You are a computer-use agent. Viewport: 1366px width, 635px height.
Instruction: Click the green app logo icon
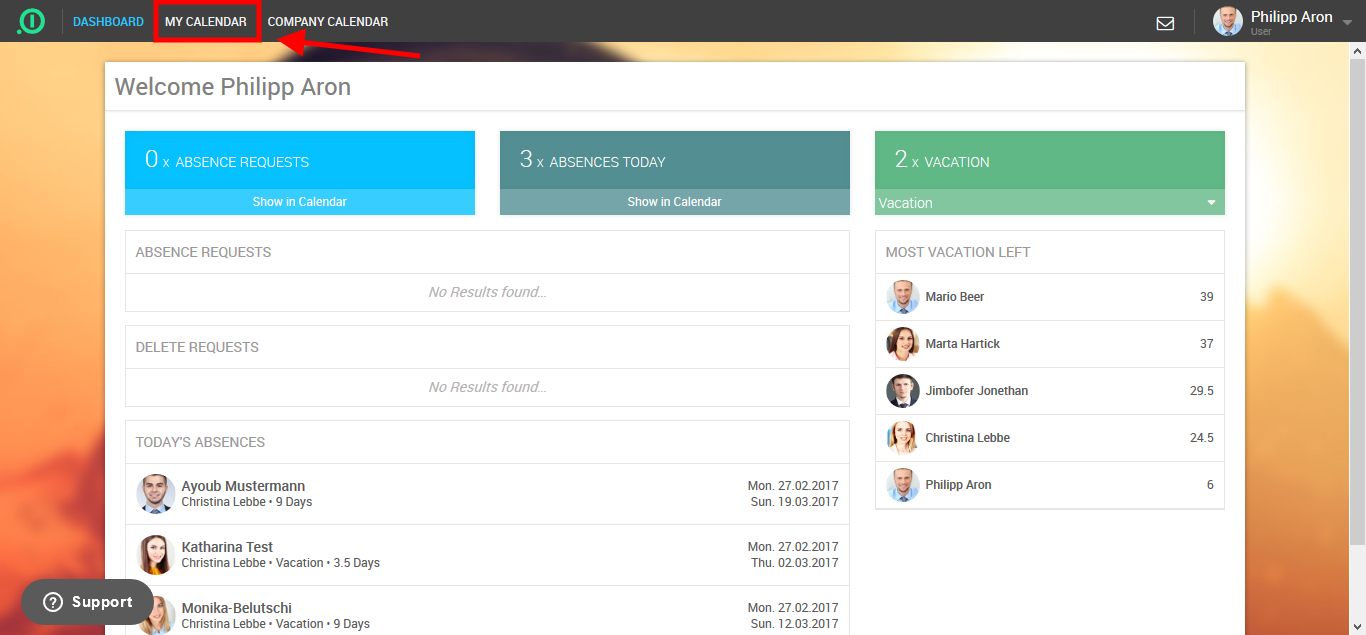31,21
